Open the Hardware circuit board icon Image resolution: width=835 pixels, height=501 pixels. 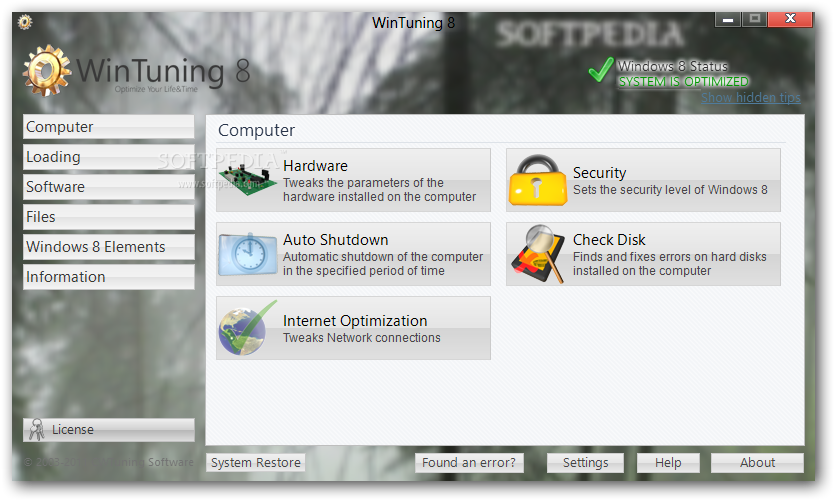coord(248,180)
